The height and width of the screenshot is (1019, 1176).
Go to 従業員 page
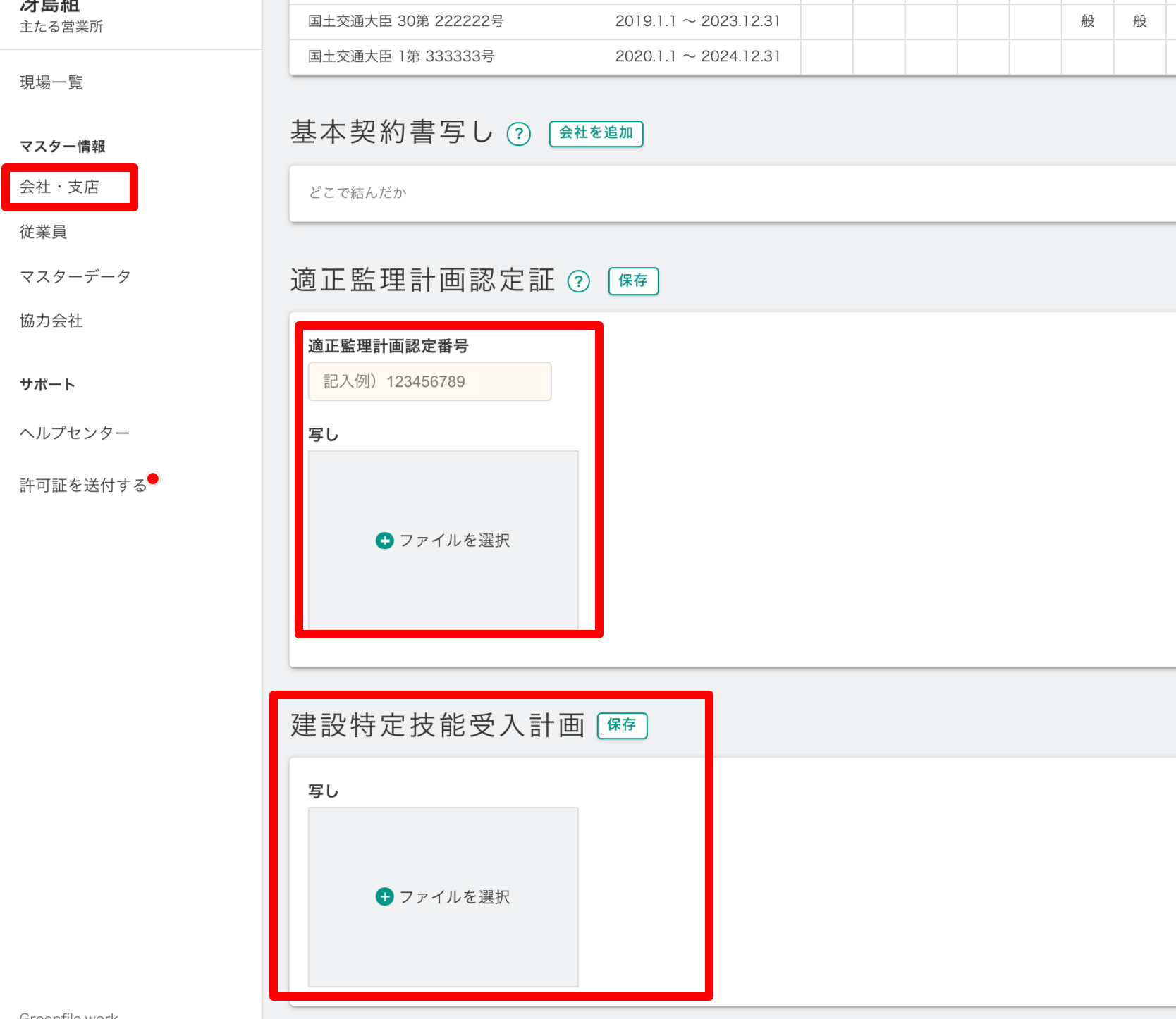click(x=43, y=232)
